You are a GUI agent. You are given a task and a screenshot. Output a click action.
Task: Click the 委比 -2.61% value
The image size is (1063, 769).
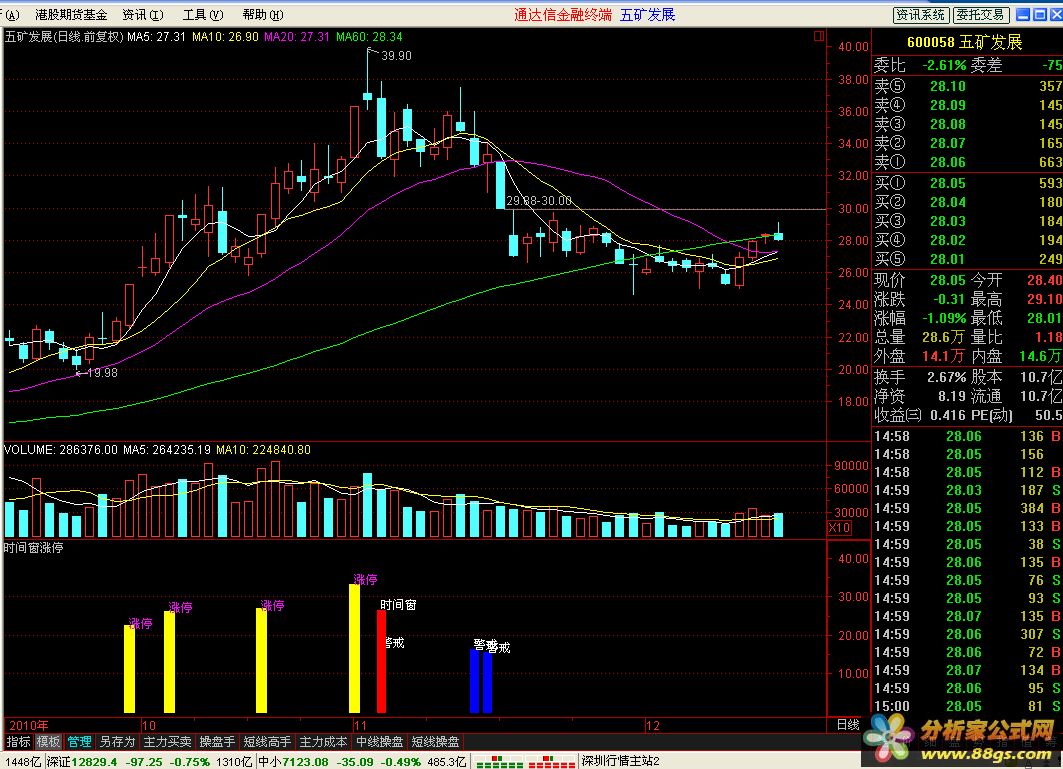[944, 65]
